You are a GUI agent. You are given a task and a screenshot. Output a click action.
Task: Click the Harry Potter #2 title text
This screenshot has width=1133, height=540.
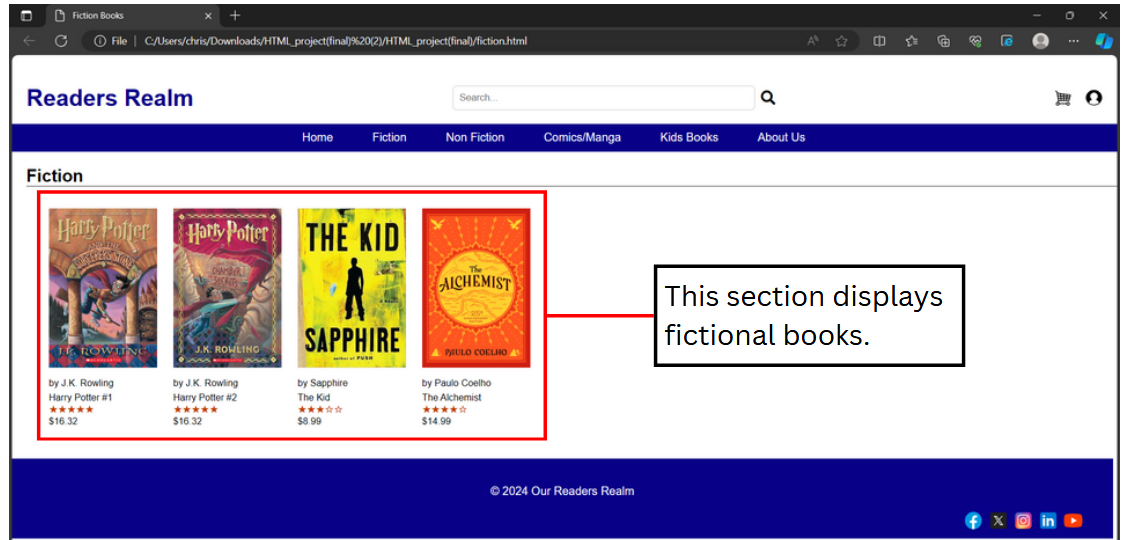click(x=205, y=398)
